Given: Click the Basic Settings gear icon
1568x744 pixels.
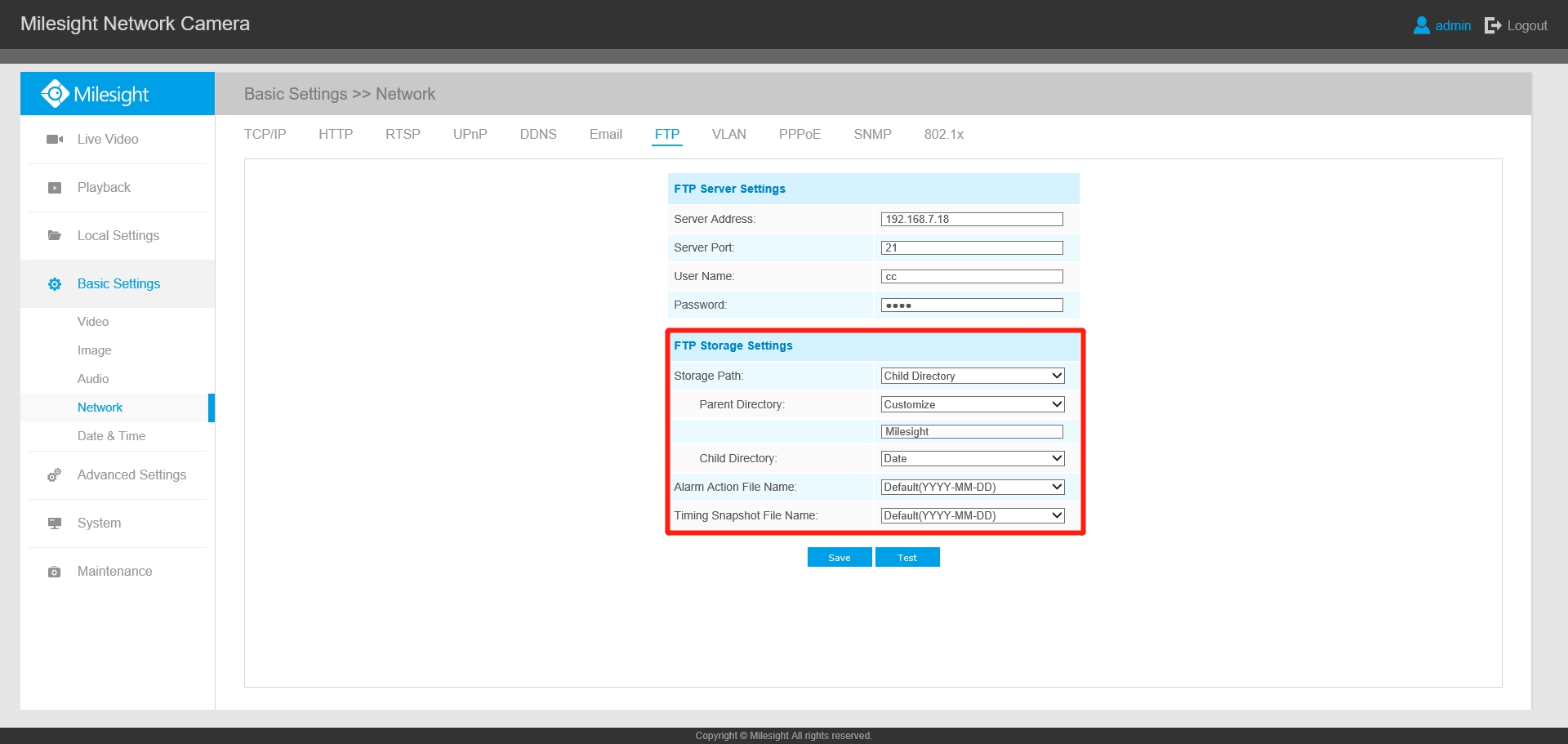Looking at the screenshot, I should pos(55,284).
